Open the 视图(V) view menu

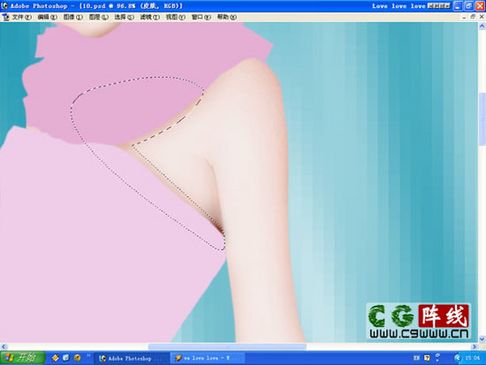coord(175,17)
